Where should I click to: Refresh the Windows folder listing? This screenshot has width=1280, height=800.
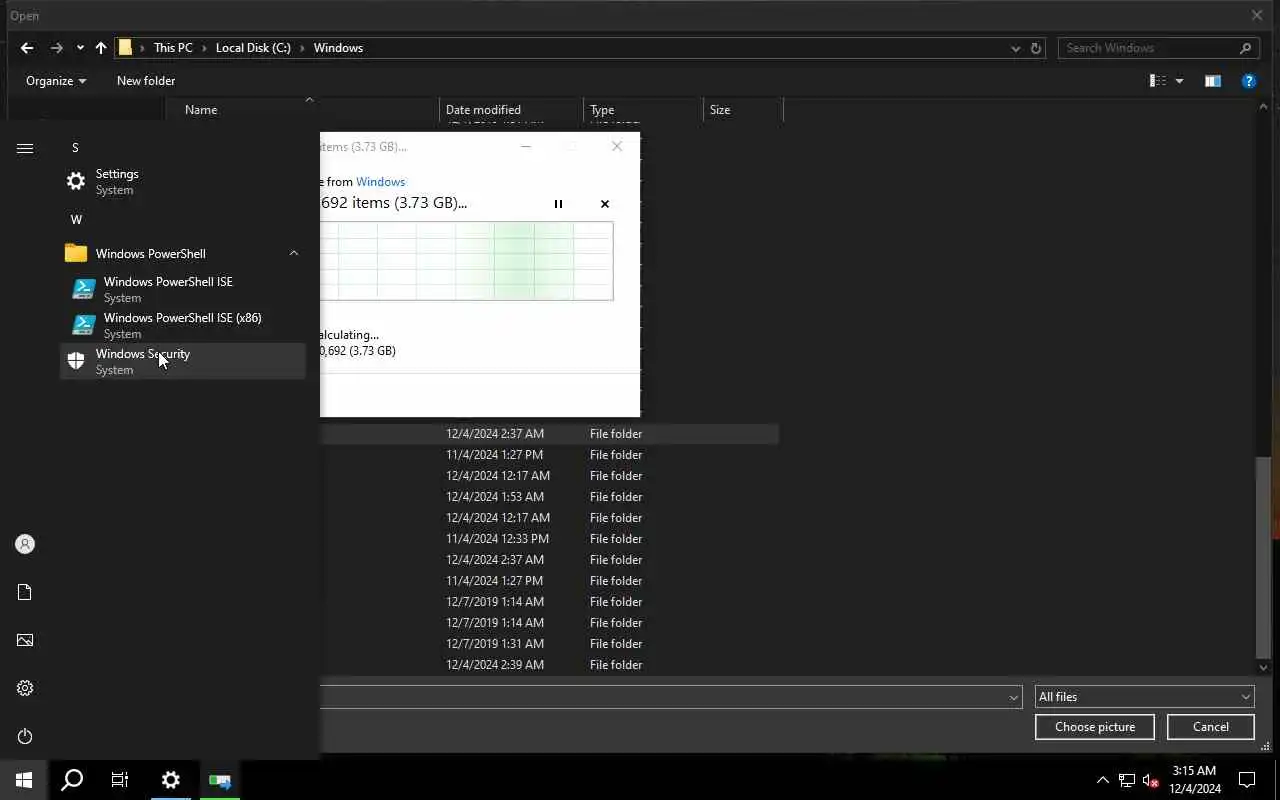1036,48
